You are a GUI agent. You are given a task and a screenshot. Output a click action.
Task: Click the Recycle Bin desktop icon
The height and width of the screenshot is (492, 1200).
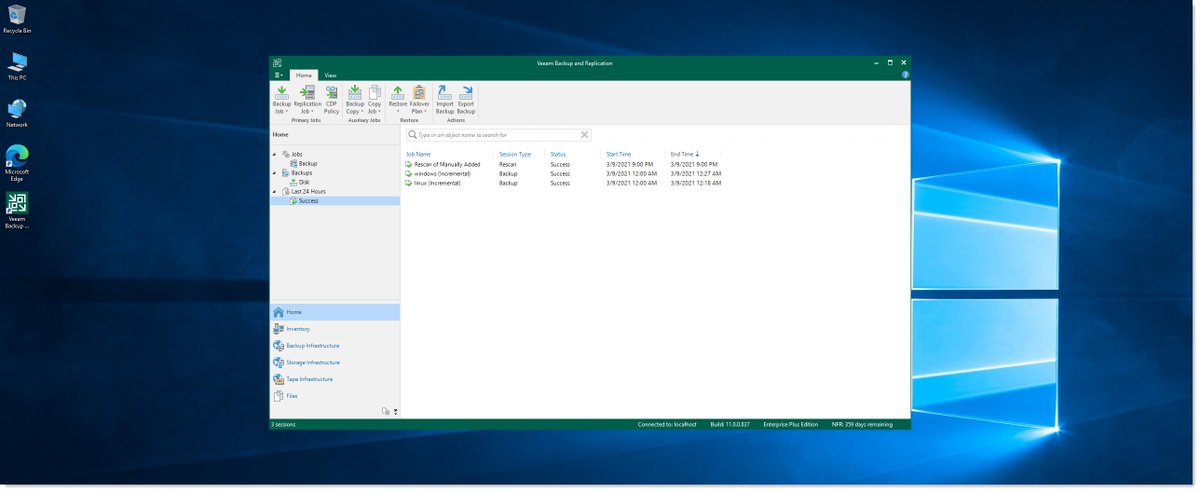click(17, 18)
